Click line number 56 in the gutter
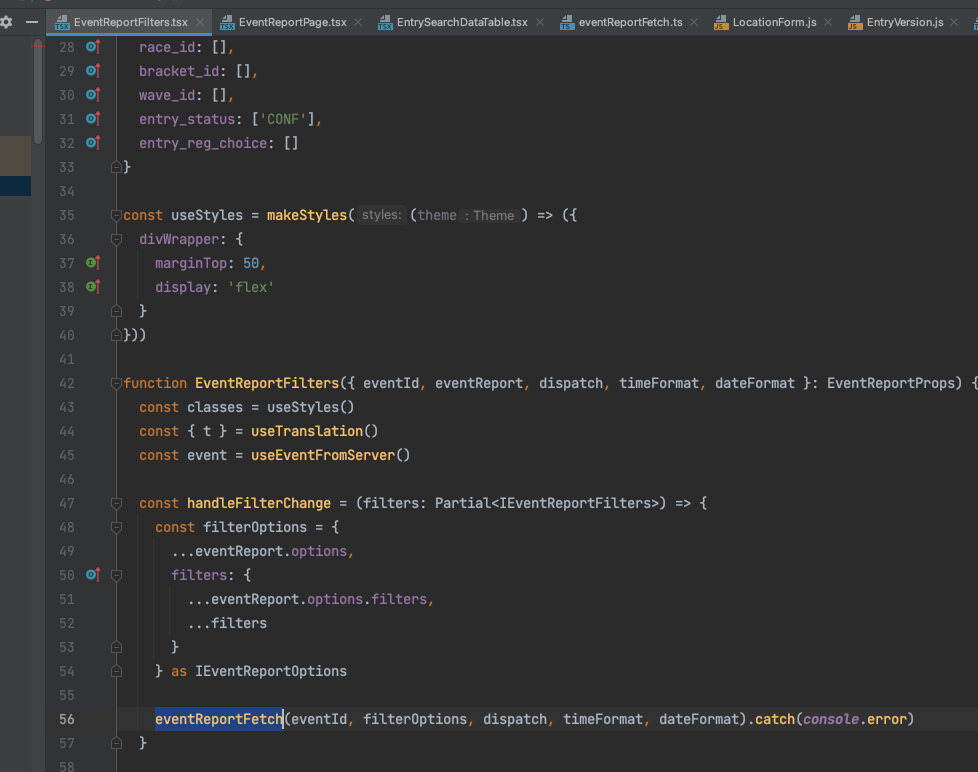Image resolution: width=978 pixels, height=772 pixels. (x=67, y=719)
